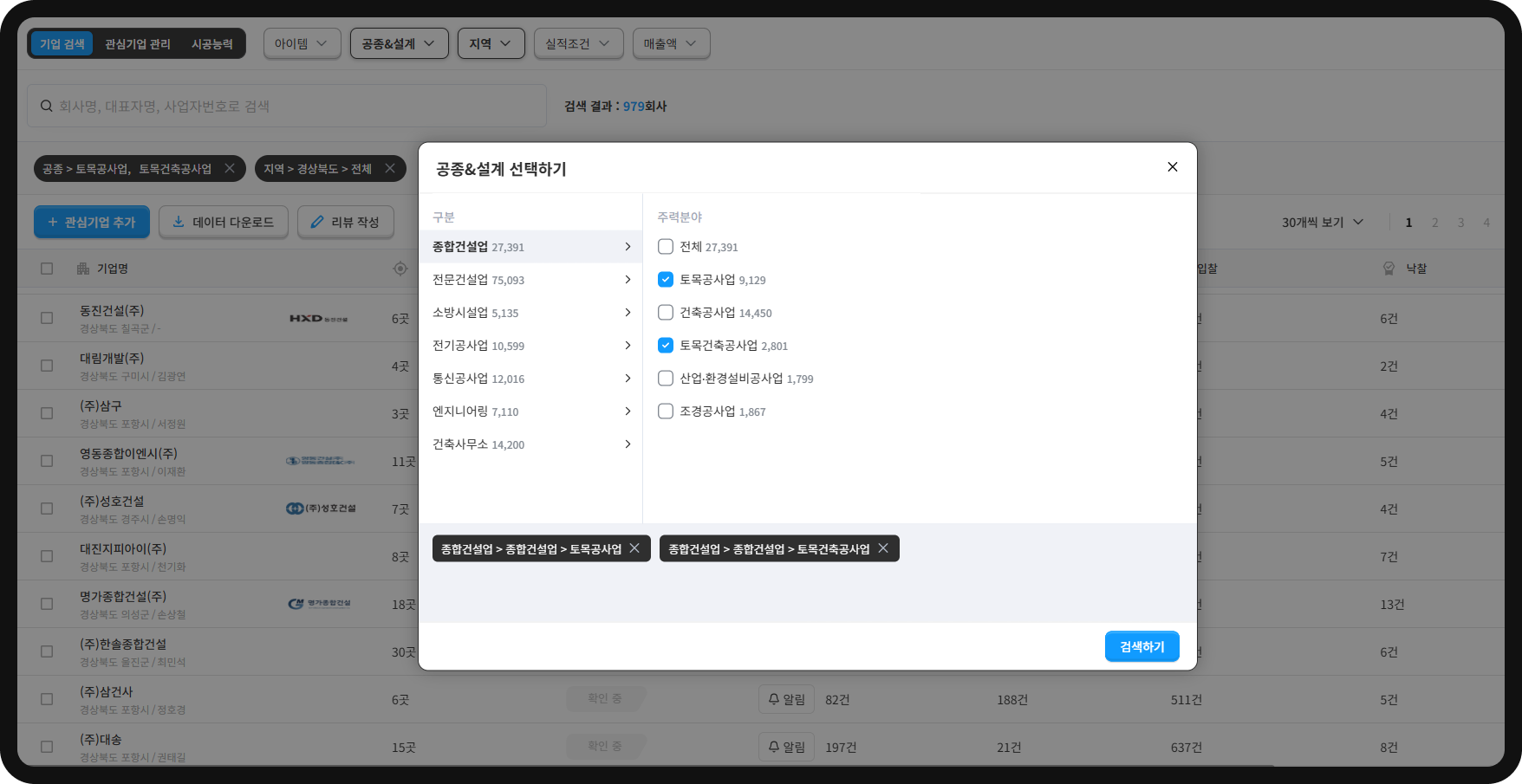
Task: Remove the 토목공사업 selected tag in dialog
Action: pos(634,548)
